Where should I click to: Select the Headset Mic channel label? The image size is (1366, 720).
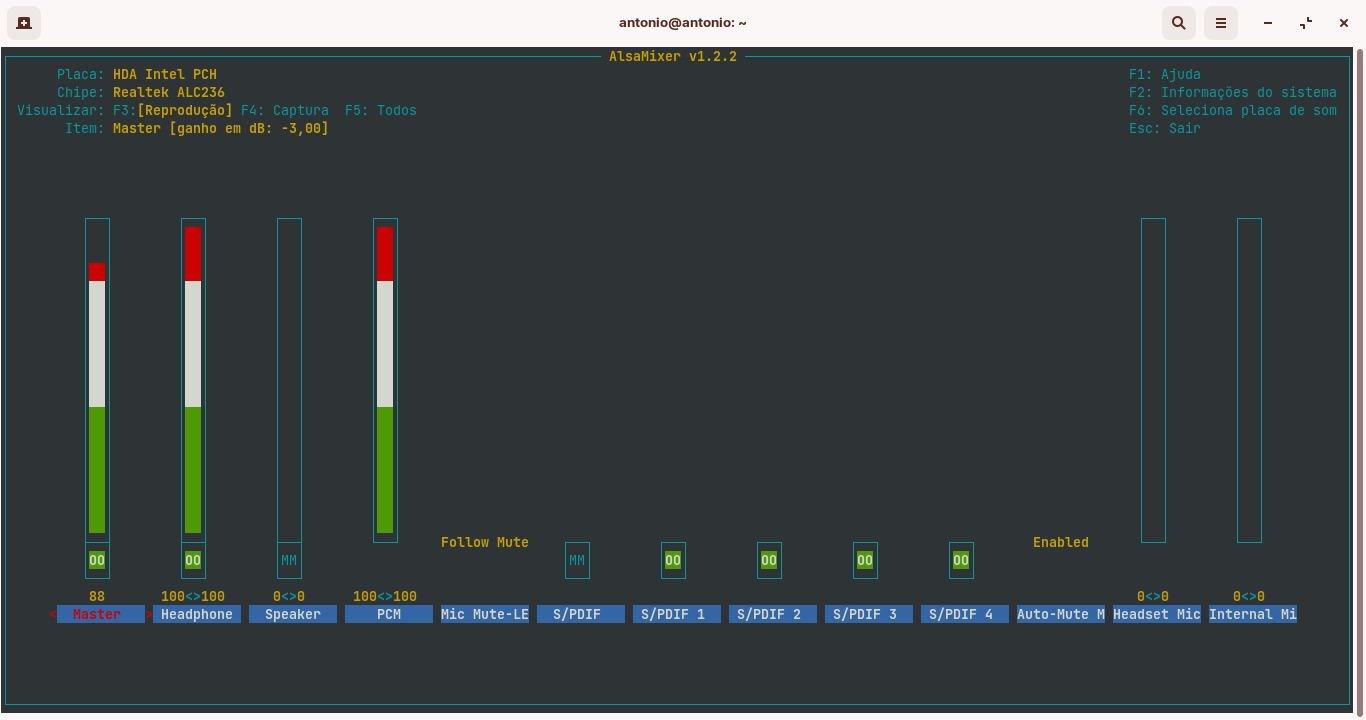coord(1157,614)
